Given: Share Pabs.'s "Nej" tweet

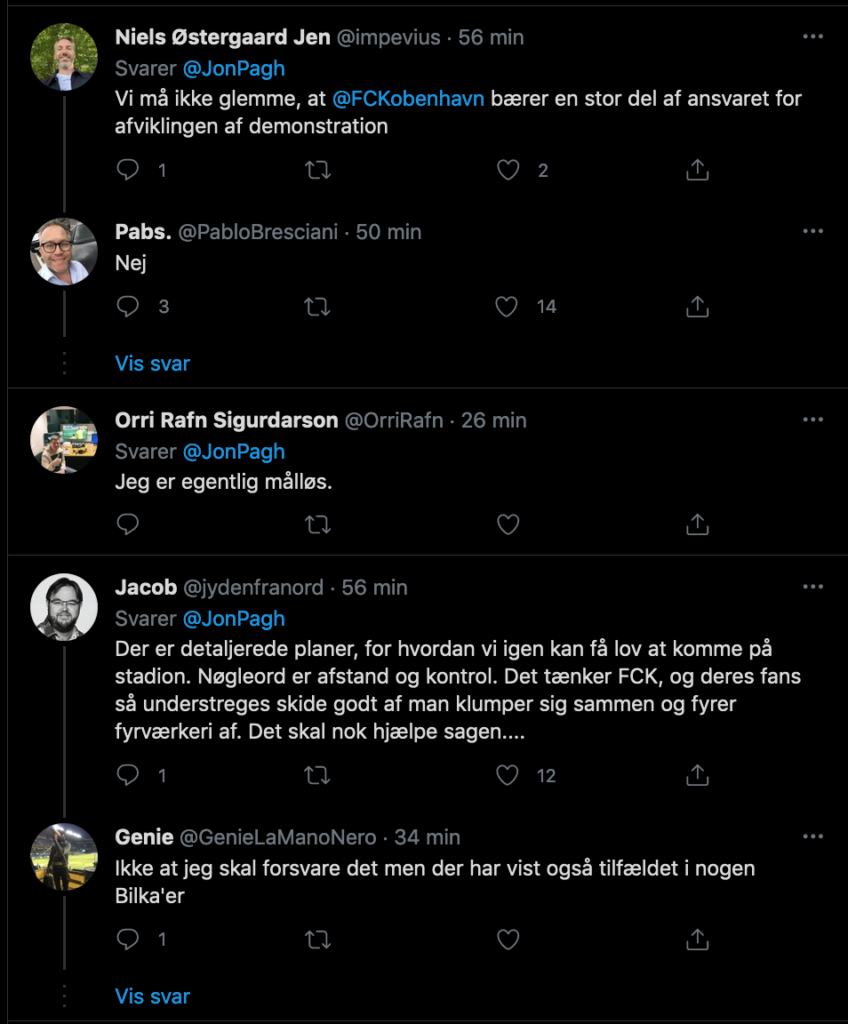Looking at the screenshot, I should tap(697, 306).
